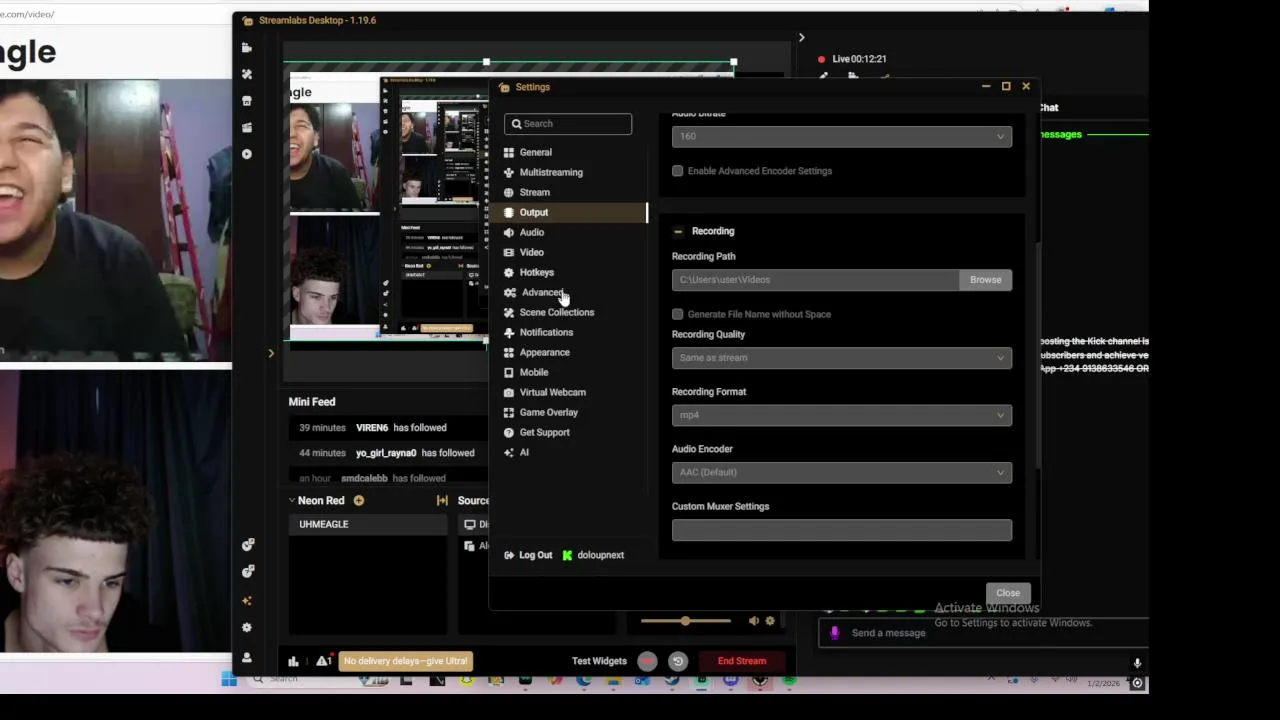Click the Game Overlay icon in settings list
Image resolution: width=1280 pixels, height=720 pixels.
(509, 412)
